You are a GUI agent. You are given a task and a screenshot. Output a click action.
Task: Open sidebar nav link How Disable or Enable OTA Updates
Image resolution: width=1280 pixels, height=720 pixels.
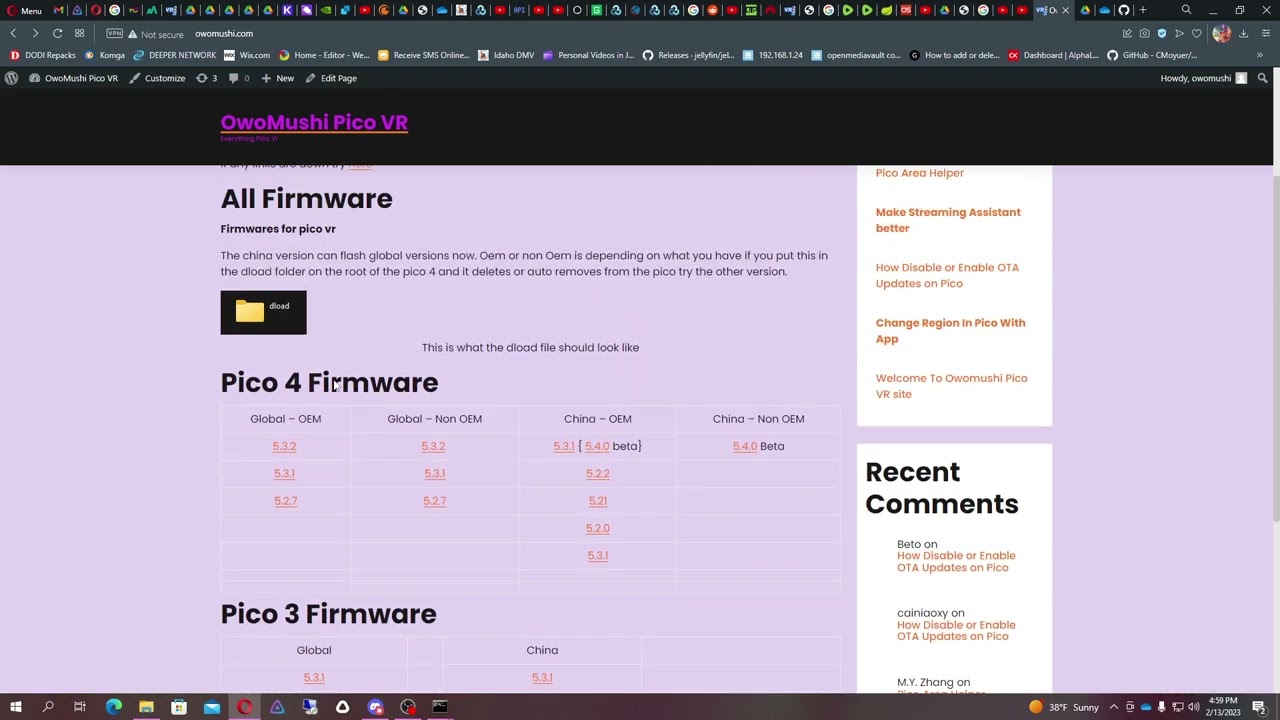(947, 275)
